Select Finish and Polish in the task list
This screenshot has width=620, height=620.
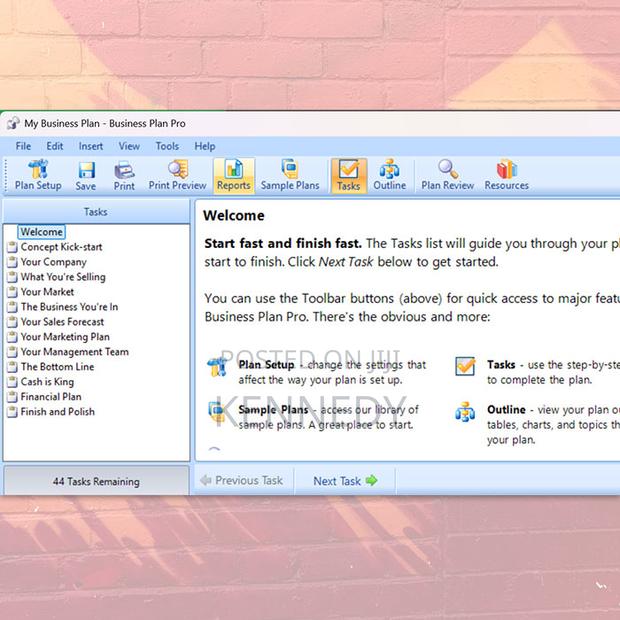click(x=57, y=412)
